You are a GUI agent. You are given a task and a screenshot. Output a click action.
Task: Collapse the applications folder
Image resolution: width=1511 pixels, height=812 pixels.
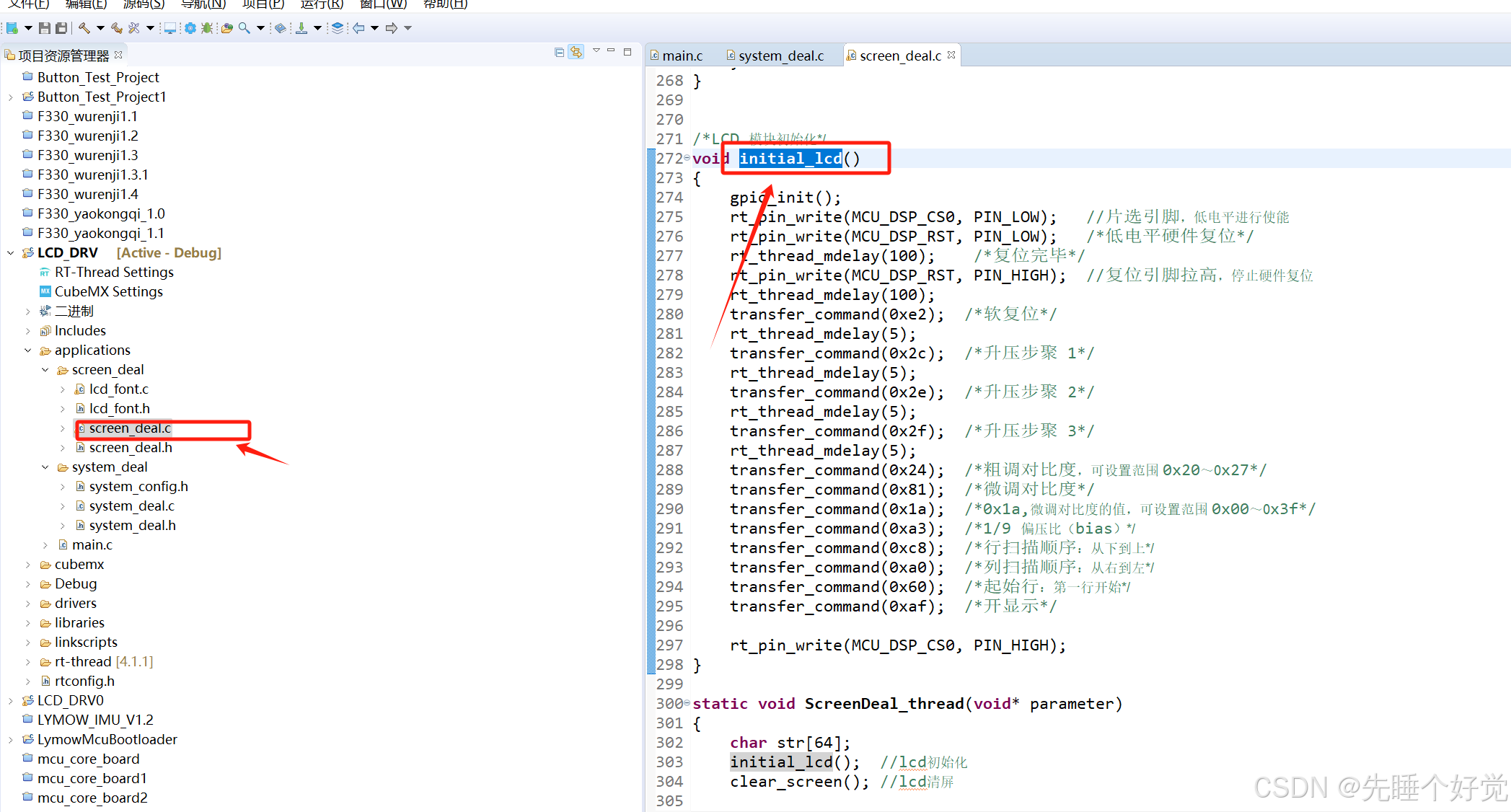point(28,350)
